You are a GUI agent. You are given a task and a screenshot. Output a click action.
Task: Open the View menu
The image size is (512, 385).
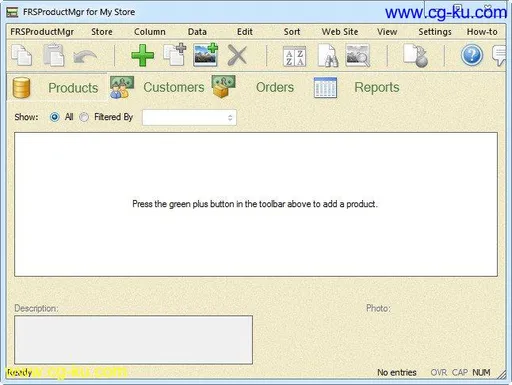pyautogui.click(x=387, y=32)
